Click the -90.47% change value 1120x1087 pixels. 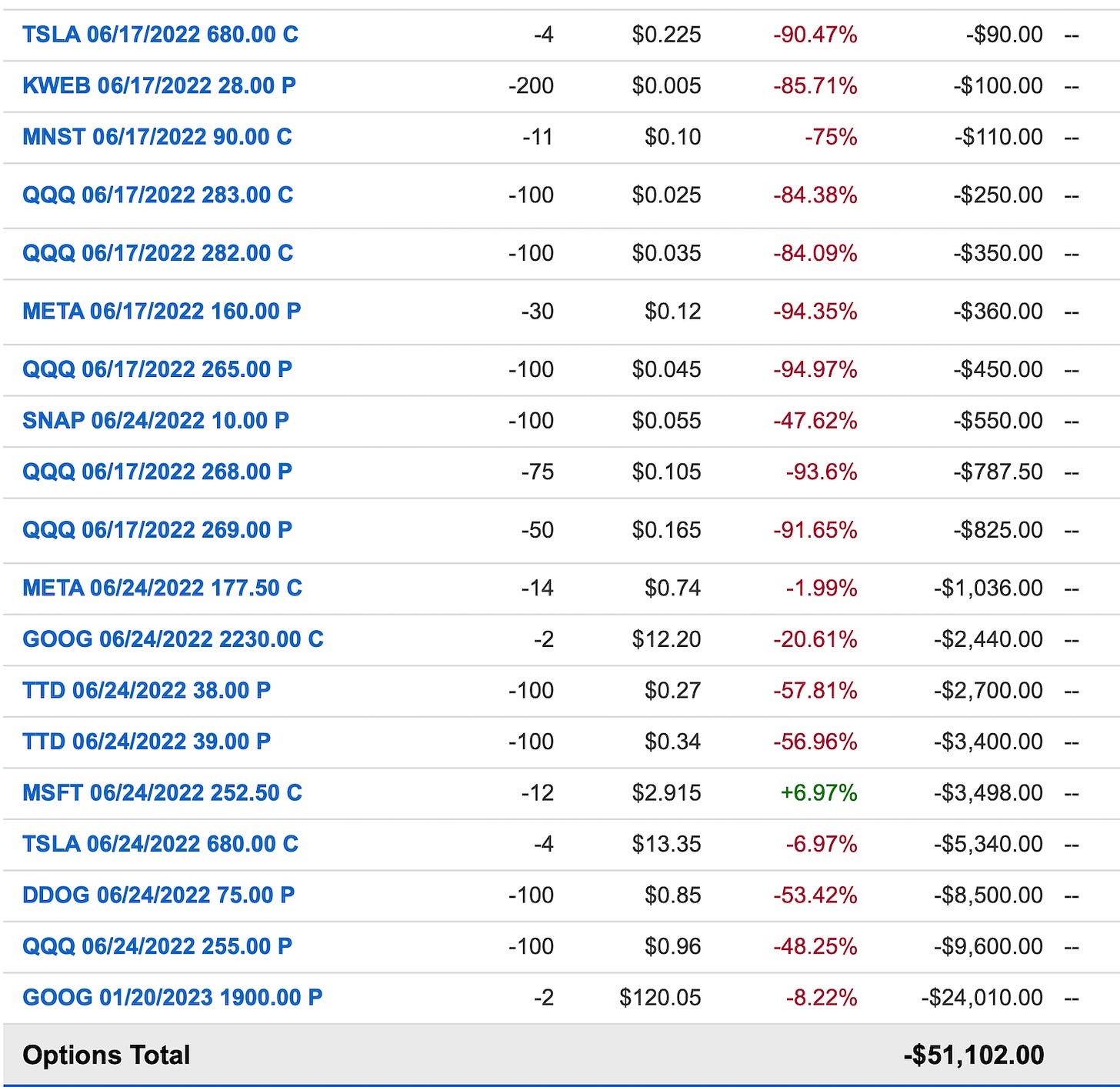tap(815, 35)
